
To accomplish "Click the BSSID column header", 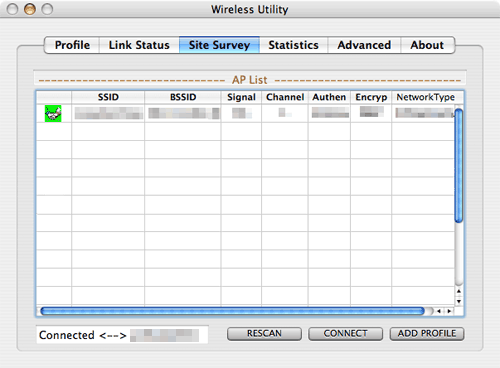I will 183,97.
